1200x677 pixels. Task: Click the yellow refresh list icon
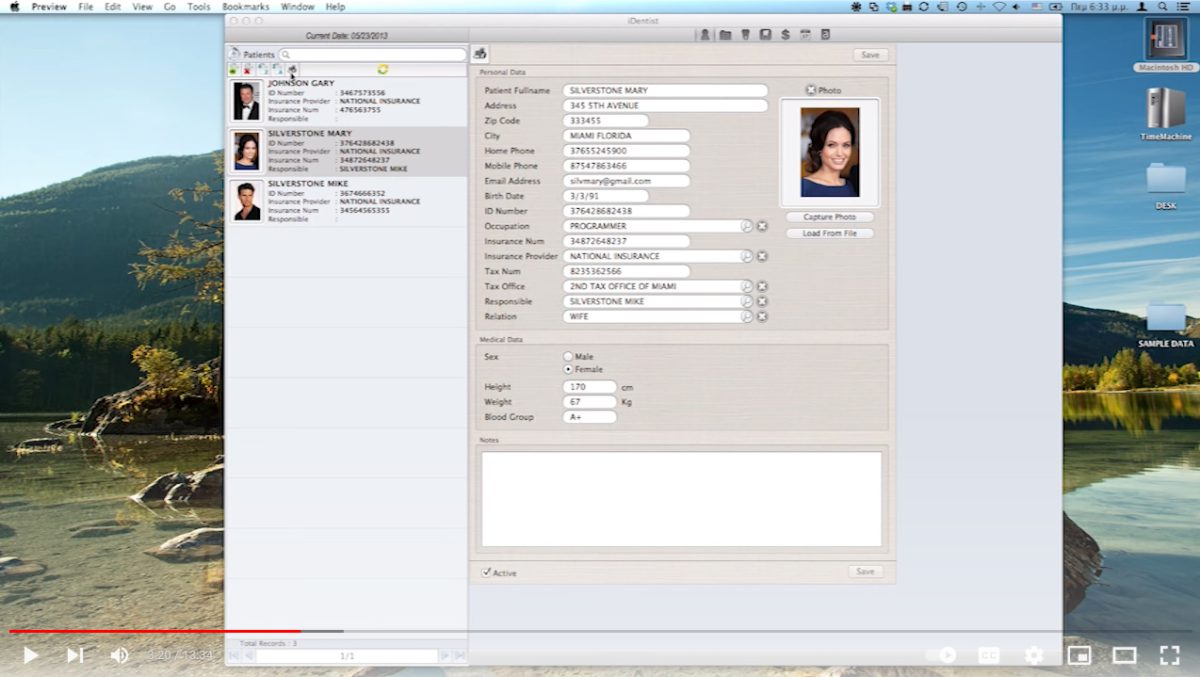coord(383,69)
